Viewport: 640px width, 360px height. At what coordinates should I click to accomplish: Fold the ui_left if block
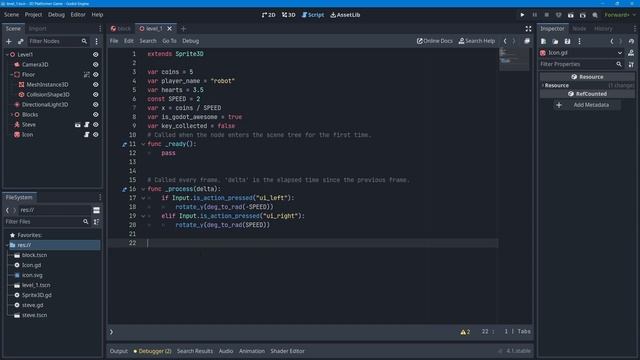tap(143, 198)
